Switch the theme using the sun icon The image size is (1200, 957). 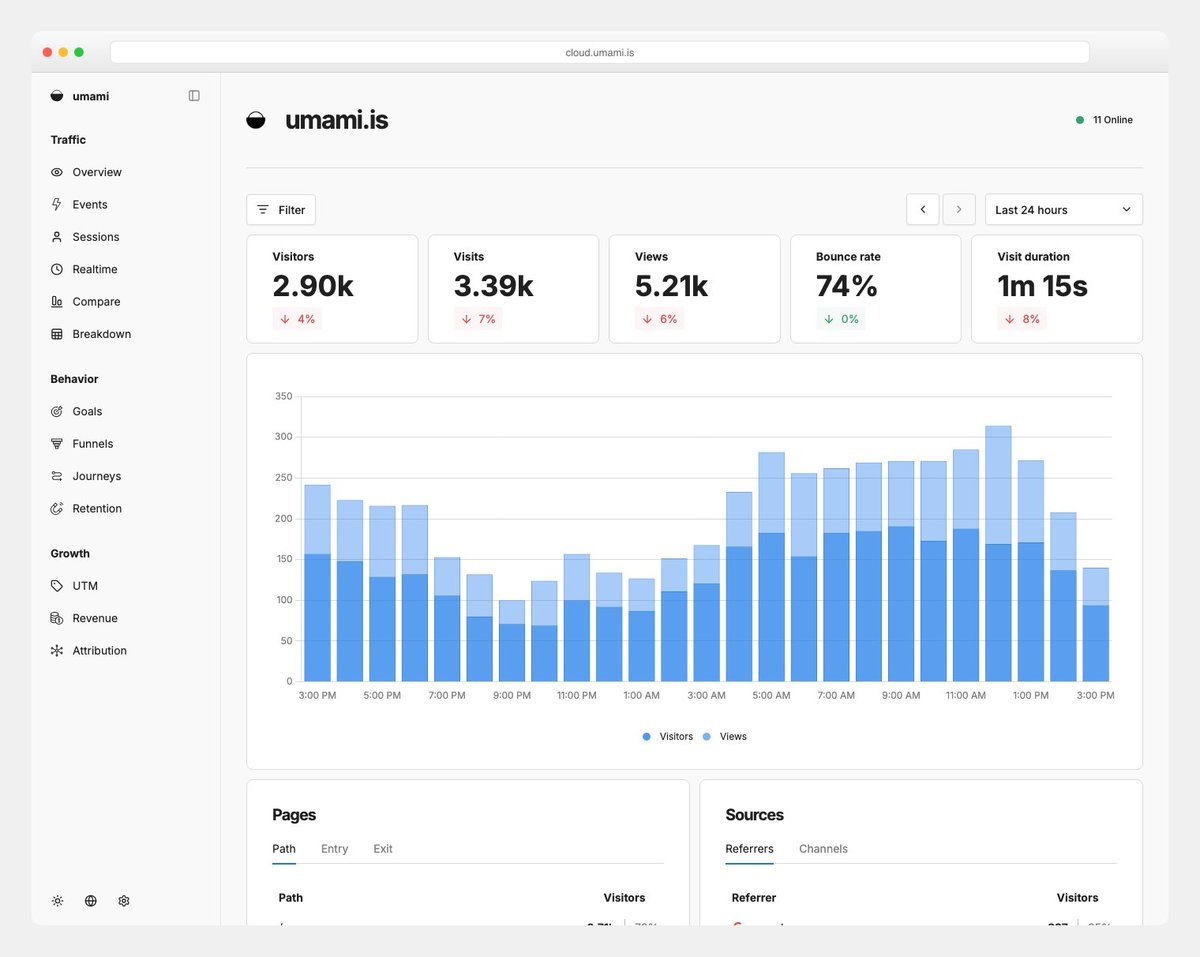(x=58, y=900)
